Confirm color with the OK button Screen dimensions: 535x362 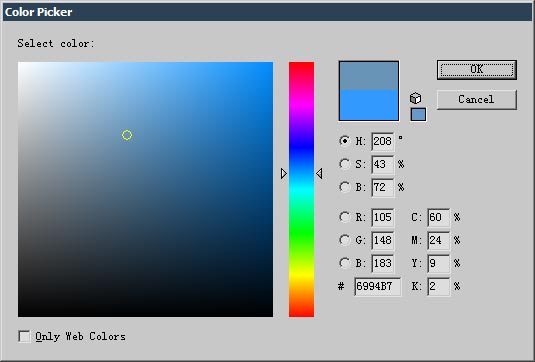pos(477,70)
